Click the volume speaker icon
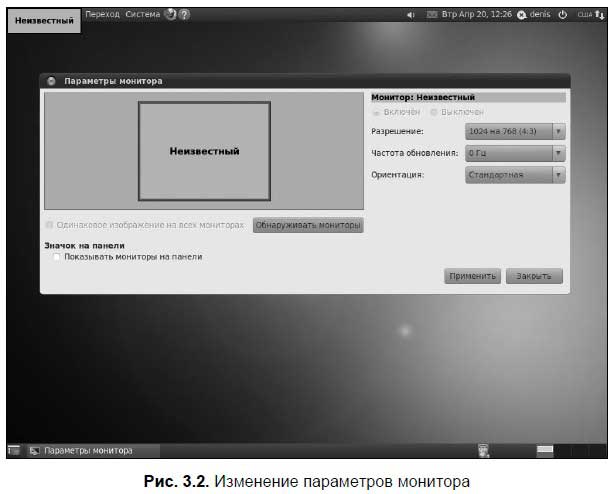This screenshot has height=494, width=616. click(411, 16)
